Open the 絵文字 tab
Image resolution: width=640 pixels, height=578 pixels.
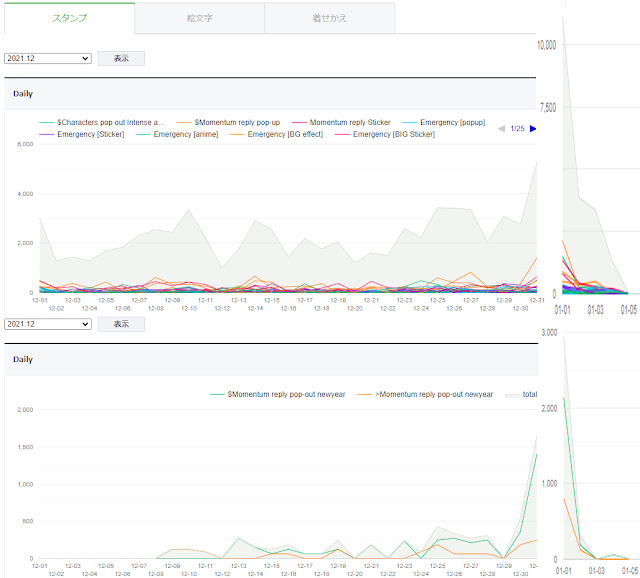tap(200, 18)
